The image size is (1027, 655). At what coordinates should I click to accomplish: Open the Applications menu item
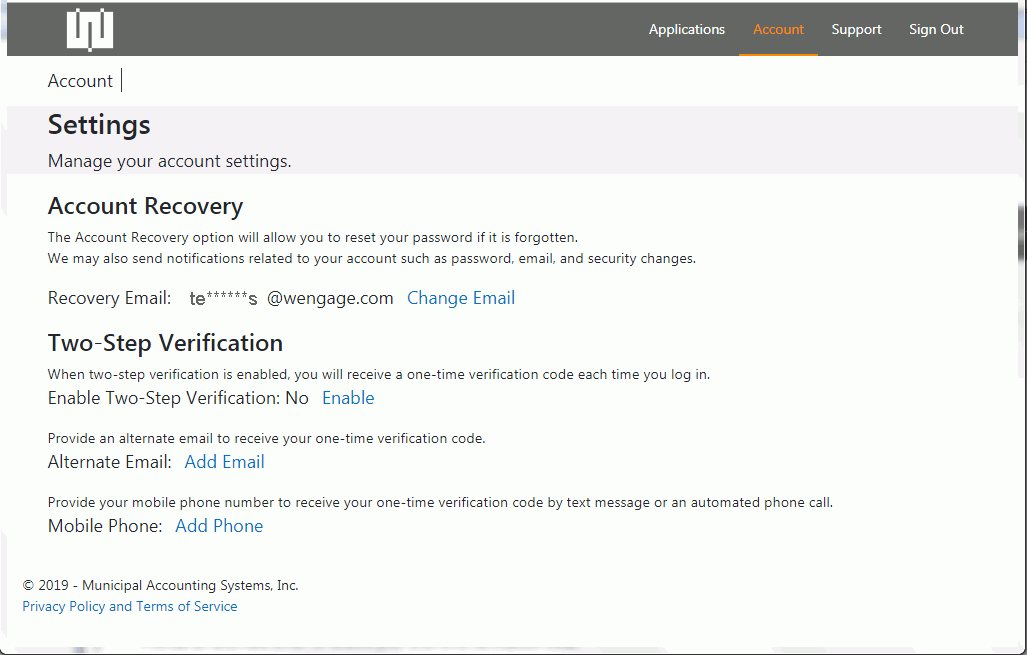click(x=686, y=29)
